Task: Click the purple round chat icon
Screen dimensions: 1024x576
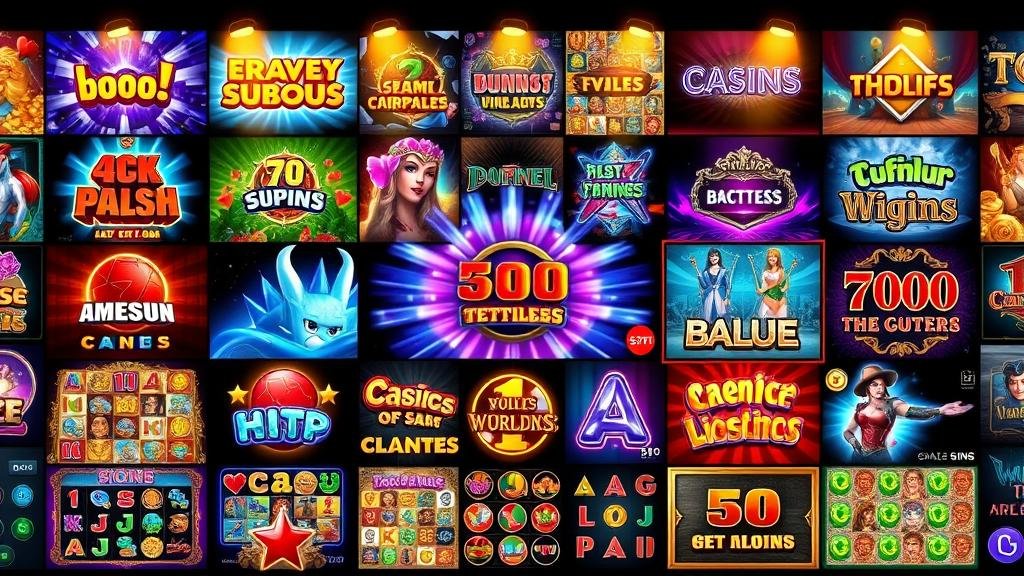Action: pyautogui.click(x=1002, y=544)
